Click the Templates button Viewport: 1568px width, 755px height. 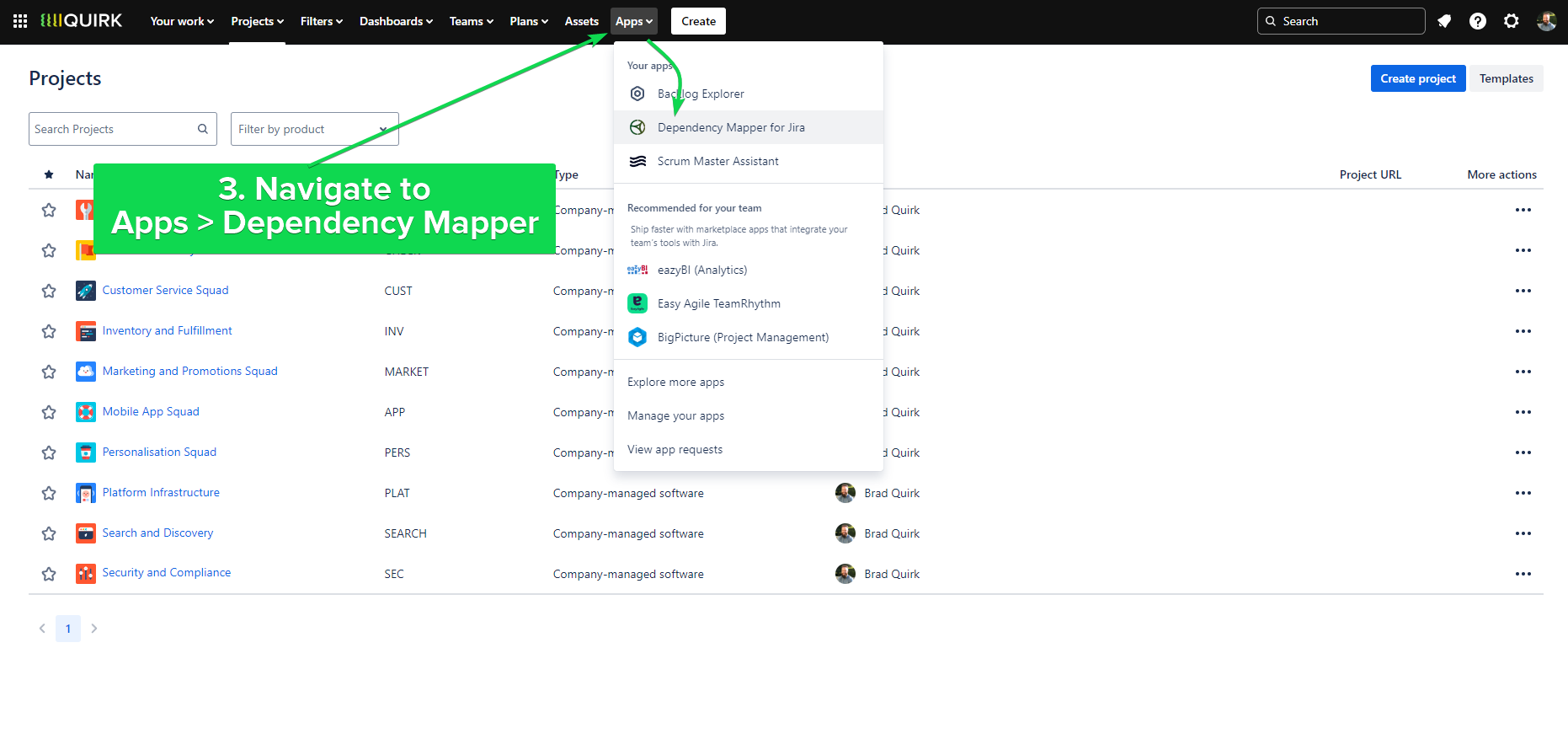tap(1507, 78)
